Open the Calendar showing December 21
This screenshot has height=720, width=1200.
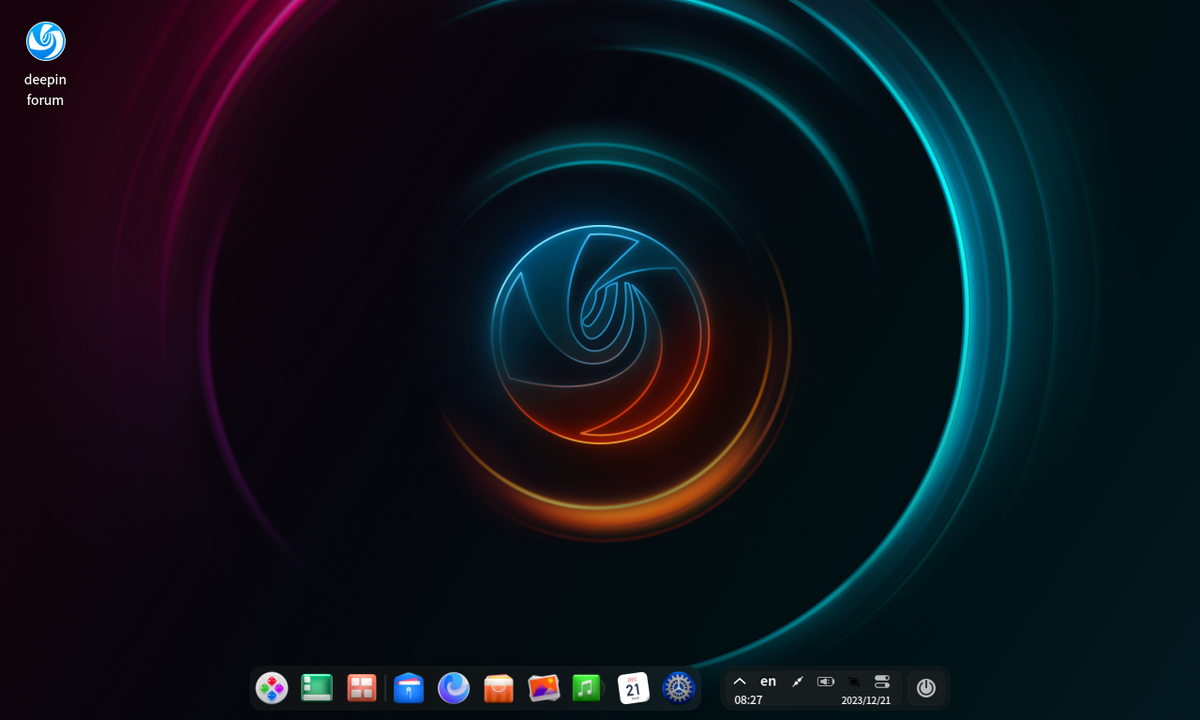[632, 688]
